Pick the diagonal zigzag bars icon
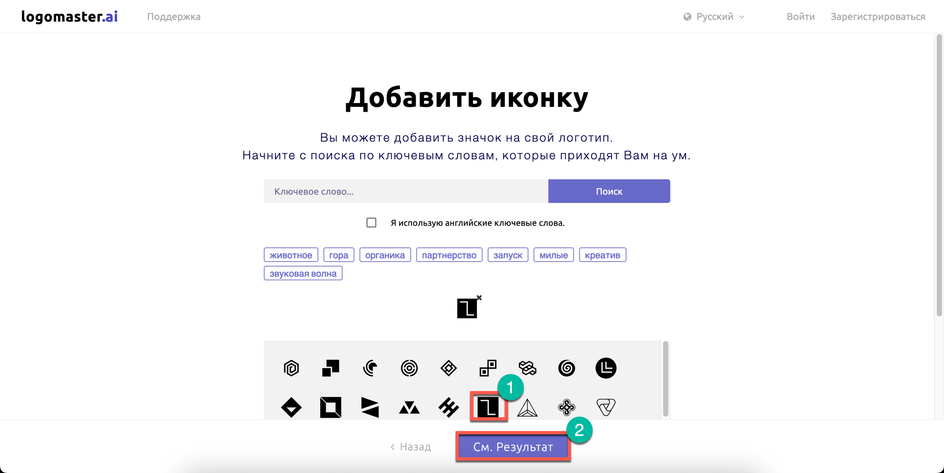944x473 pixels. click(449, 408)
